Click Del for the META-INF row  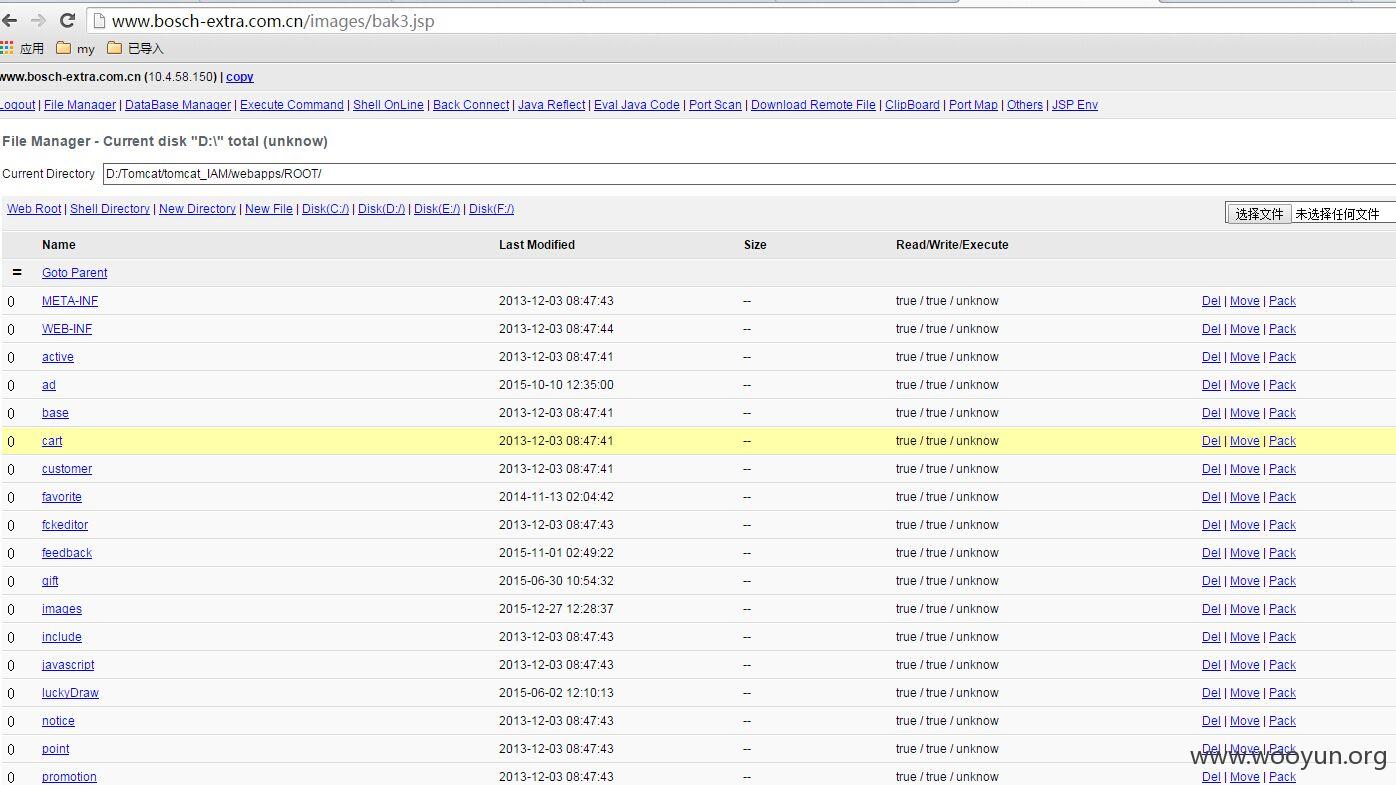pos(1211,301)
